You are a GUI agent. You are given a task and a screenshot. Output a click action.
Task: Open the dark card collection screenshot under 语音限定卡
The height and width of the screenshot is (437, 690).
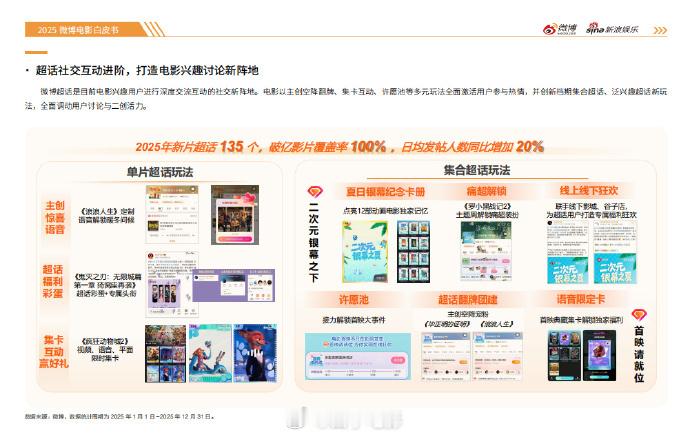tap(564, 356)
